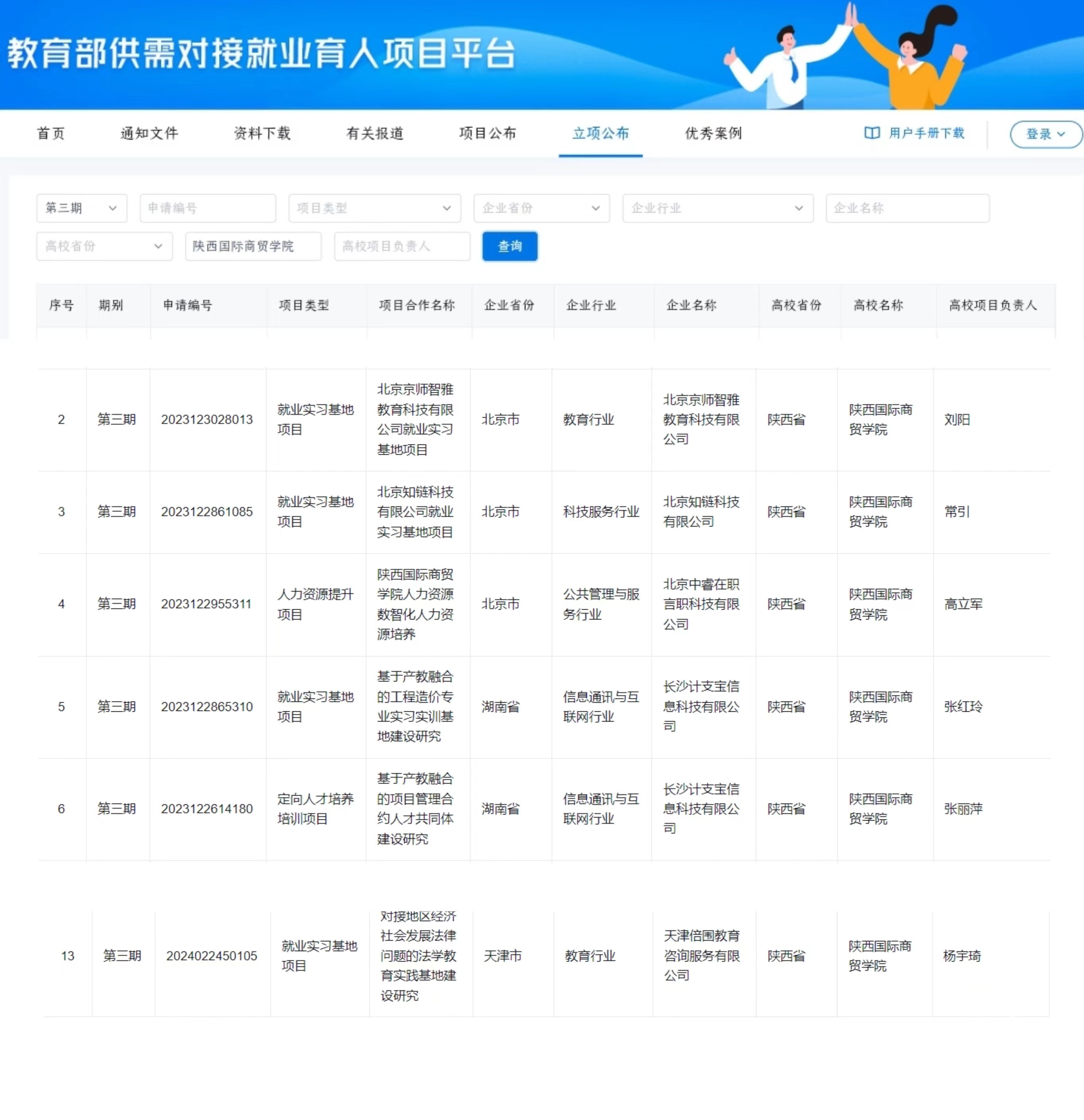Click company 北京京师智雅教育科技有限公司 in enterprise column
Viewport: 1084px width, 1120px height.
tap(701, 419)
